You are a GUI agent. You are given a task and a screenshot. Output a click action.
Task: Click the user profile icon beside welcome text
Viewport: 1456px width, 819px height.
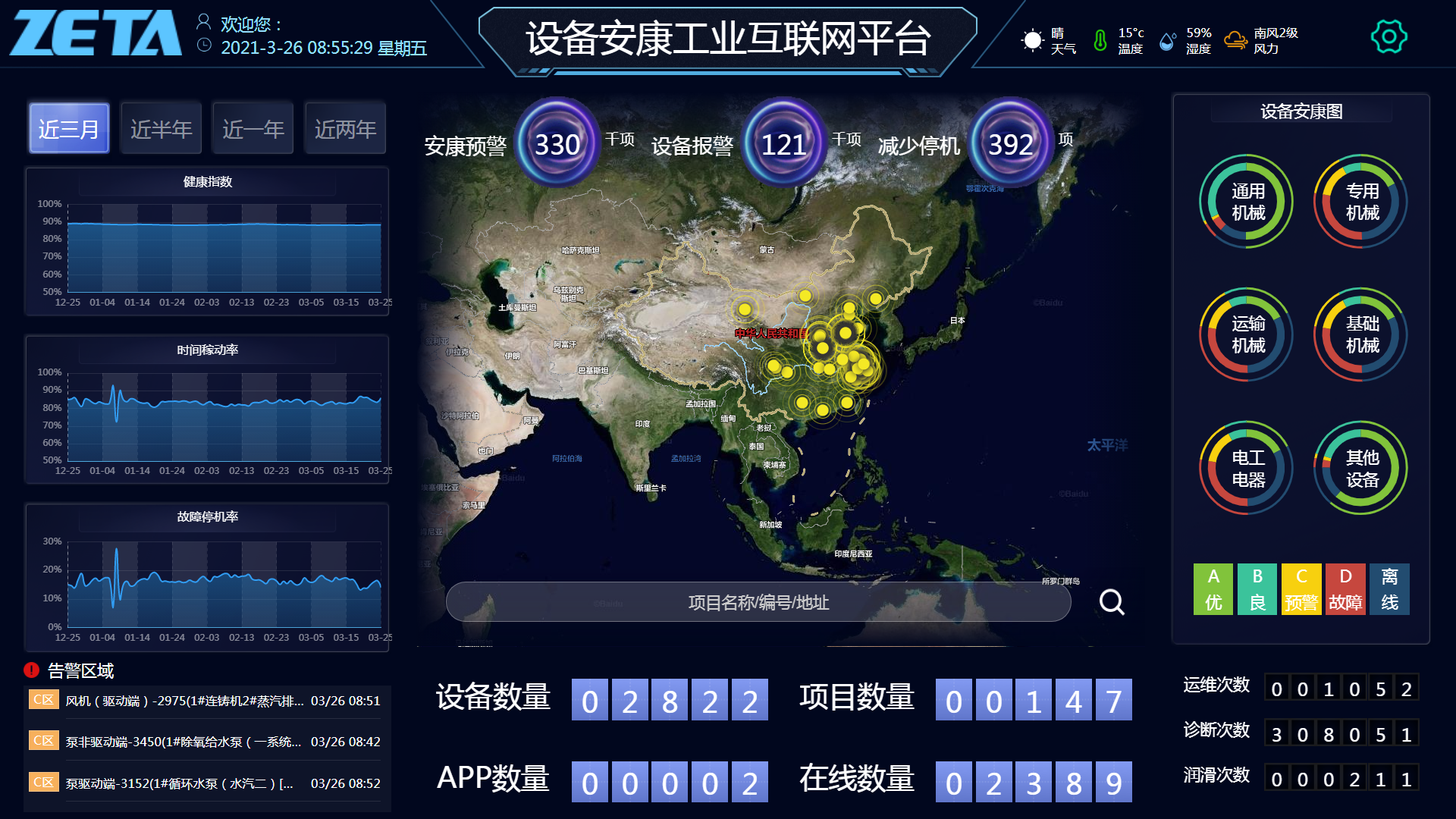pos(203,22)
